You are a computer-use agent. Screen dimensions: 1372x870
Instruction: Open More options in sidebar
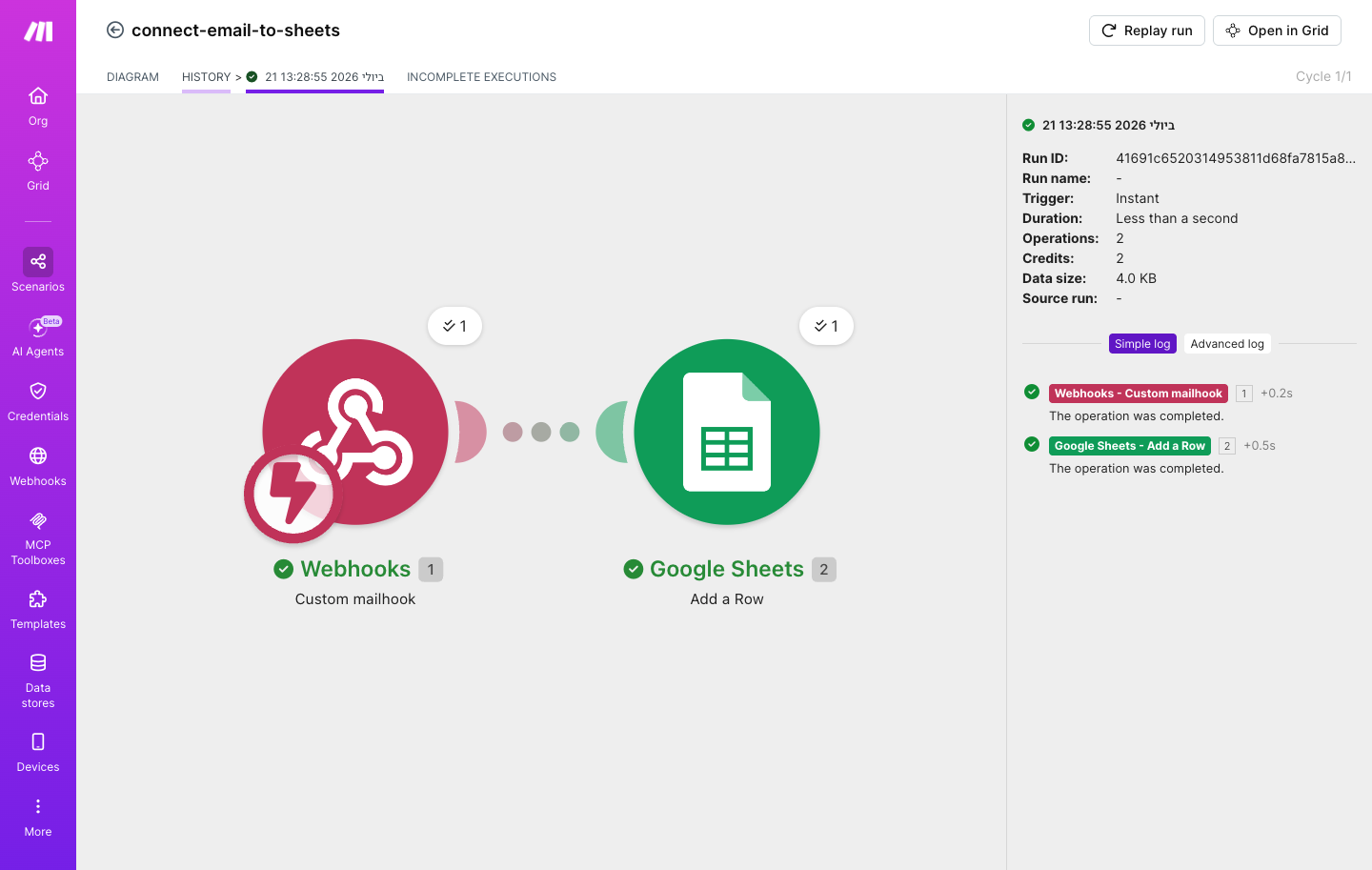click(38, 817)
